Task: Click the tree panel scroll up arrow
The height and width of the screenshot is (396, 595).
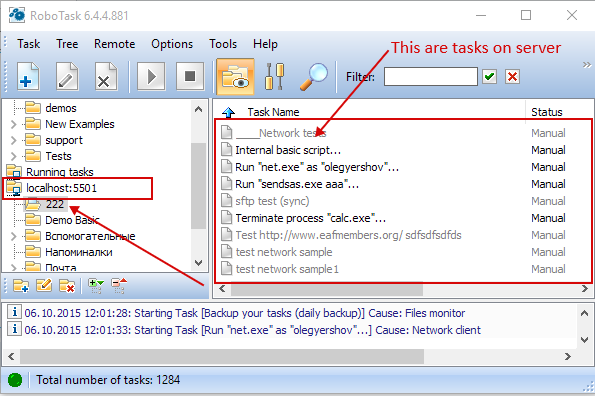Action: (198, 110)
